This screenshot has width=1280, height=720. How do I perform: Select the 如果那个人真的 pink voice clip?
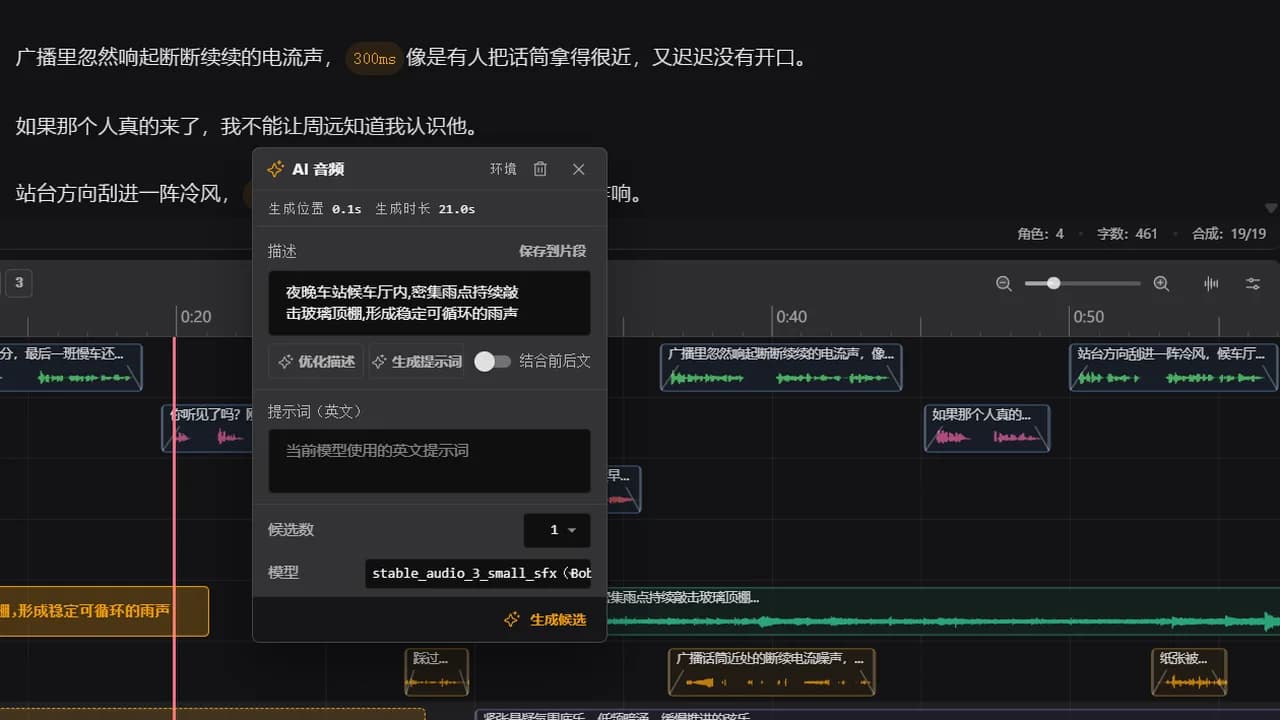click(987, 428)
